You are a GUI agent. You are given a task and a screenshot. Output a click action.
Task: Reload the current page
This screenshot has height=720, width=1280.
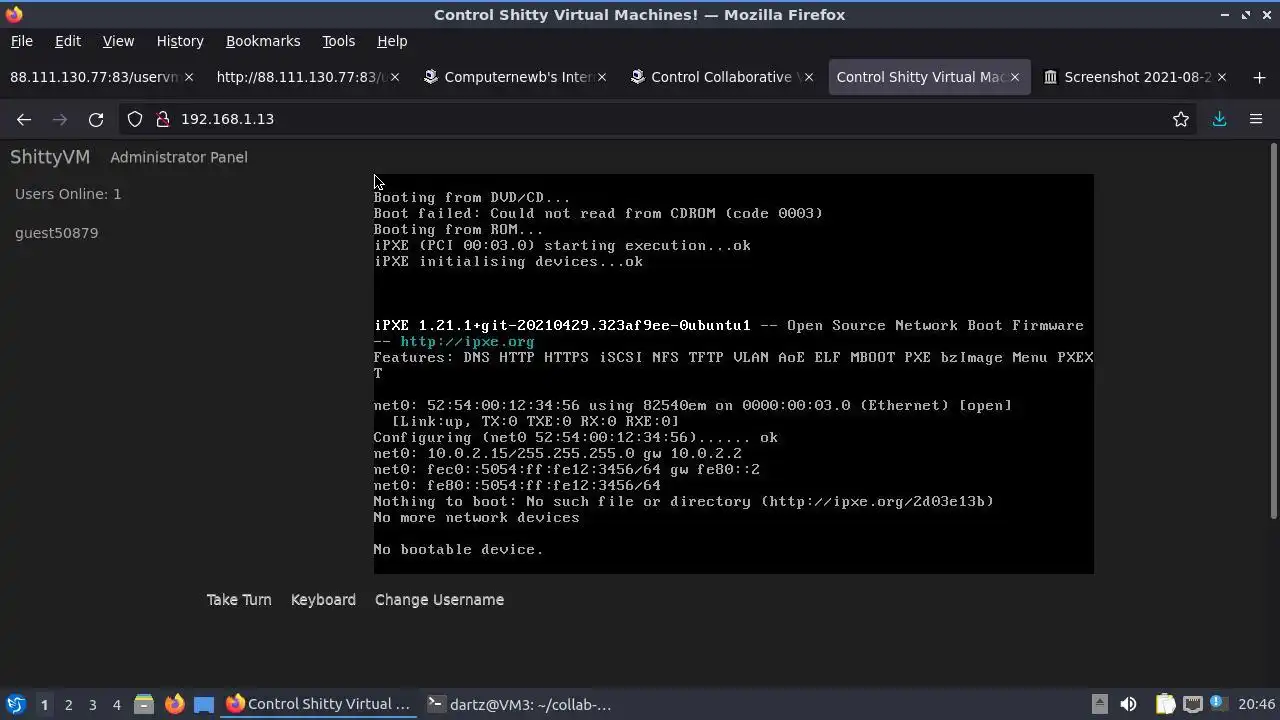click(96, 119)
